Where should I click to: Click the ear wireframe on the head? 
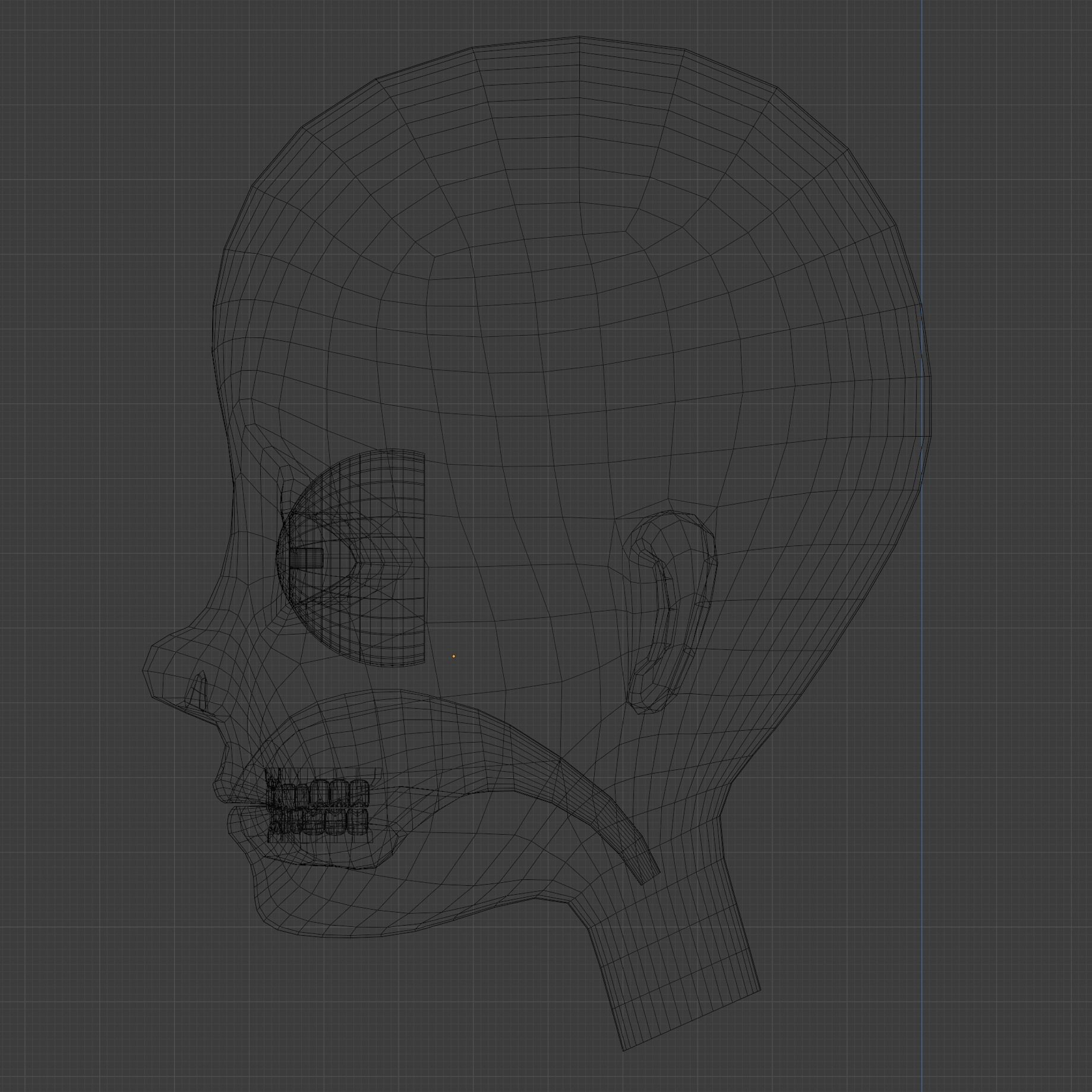click(671, 612)
